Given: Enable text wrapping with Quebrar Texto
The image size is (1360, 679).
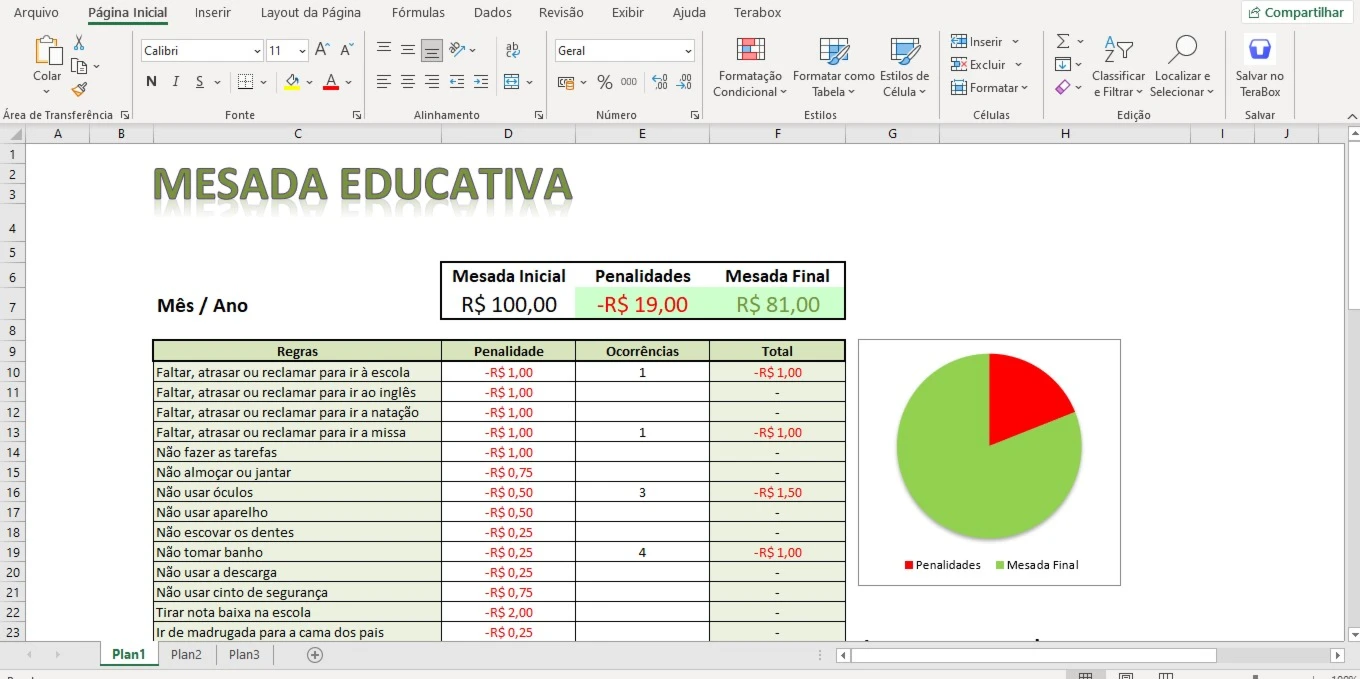Looking at the screenshot, I should 512,49.
